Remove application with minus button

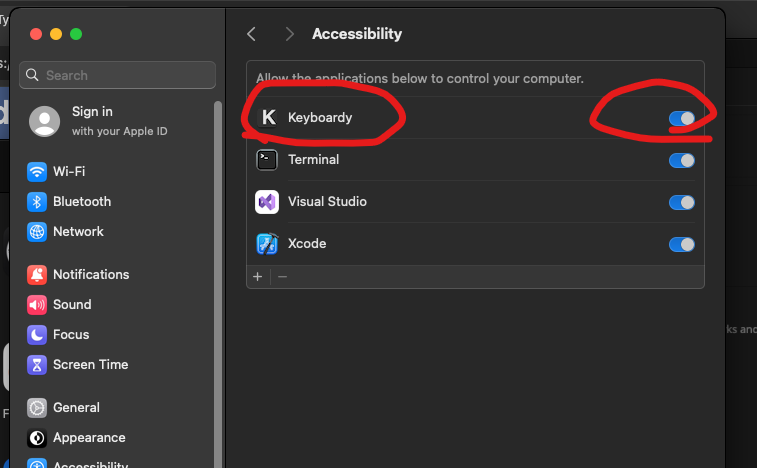283,277
